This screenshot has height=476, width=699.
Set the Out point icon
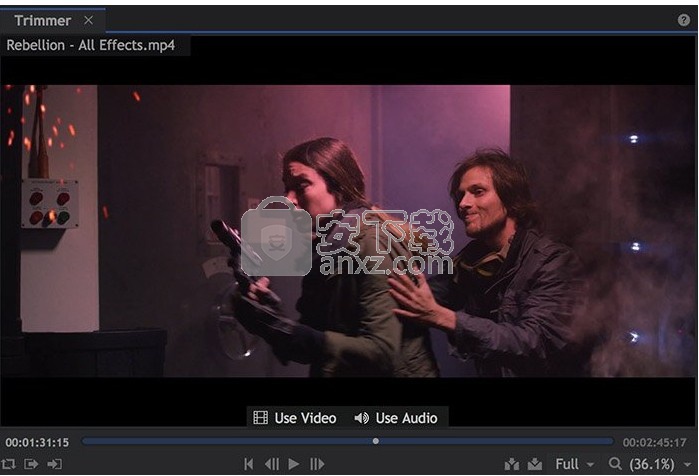54,464
